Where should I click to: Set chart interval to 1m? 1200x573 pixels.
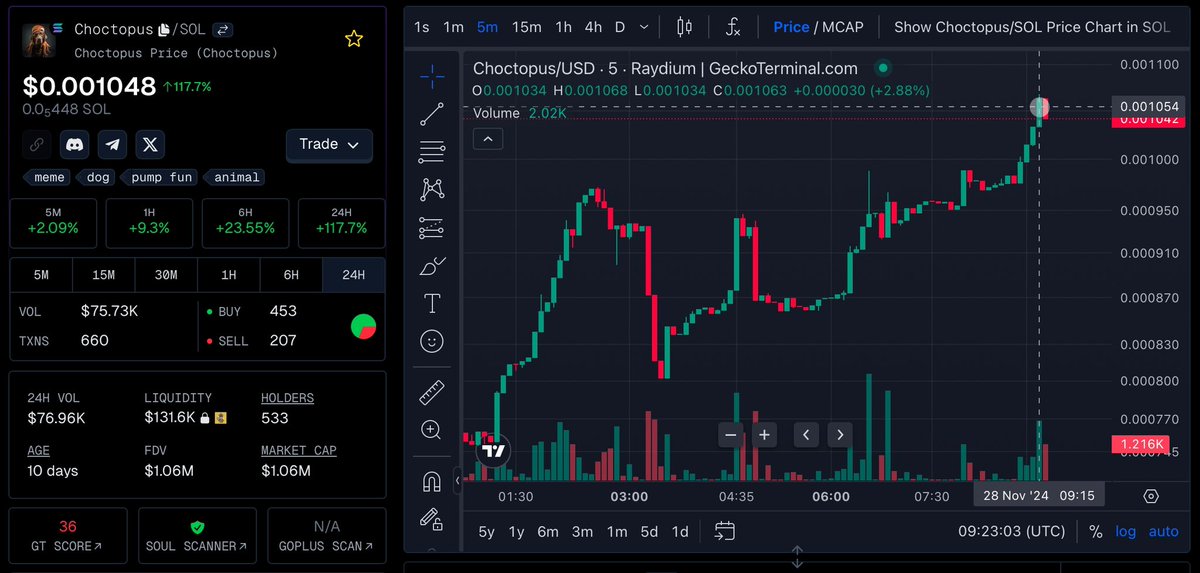point(453,27)
